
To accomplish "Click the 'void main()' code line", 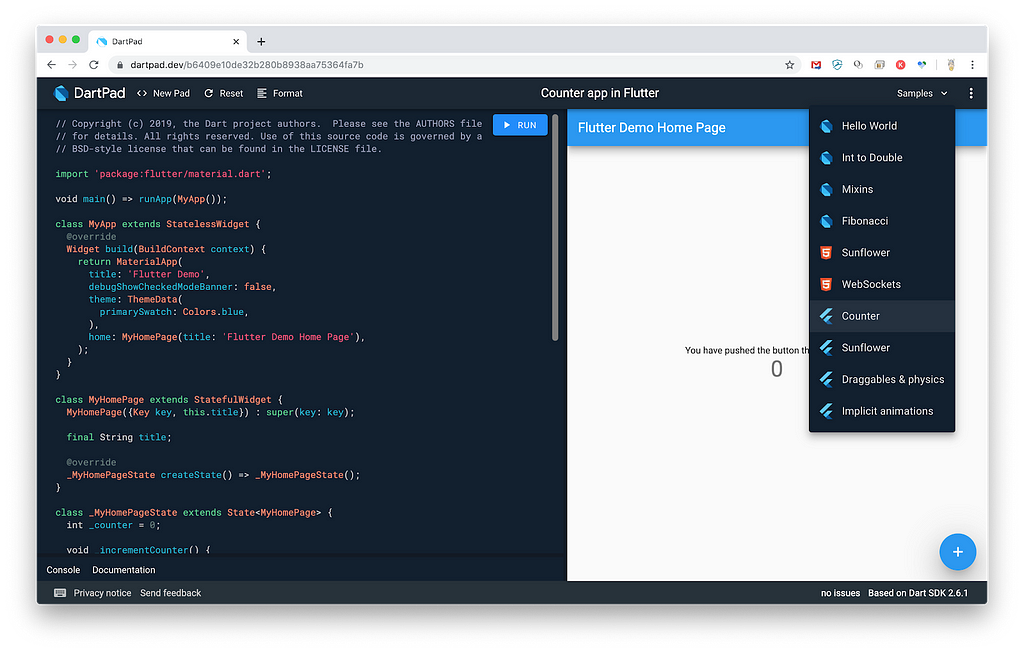I will 141,199.
